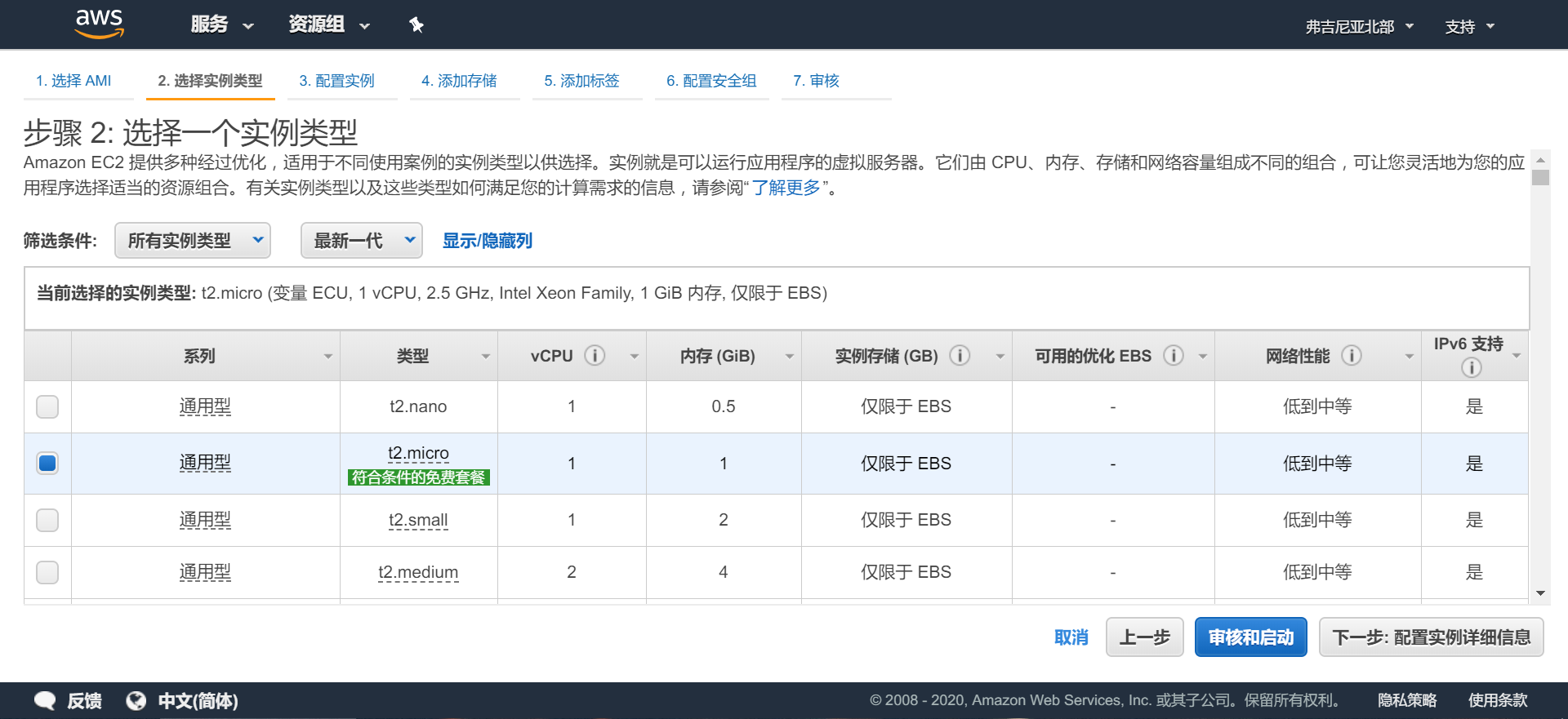Select the t2.small instance checkbox
Viewport: 1568px width, 719px height.
(47, 520)
